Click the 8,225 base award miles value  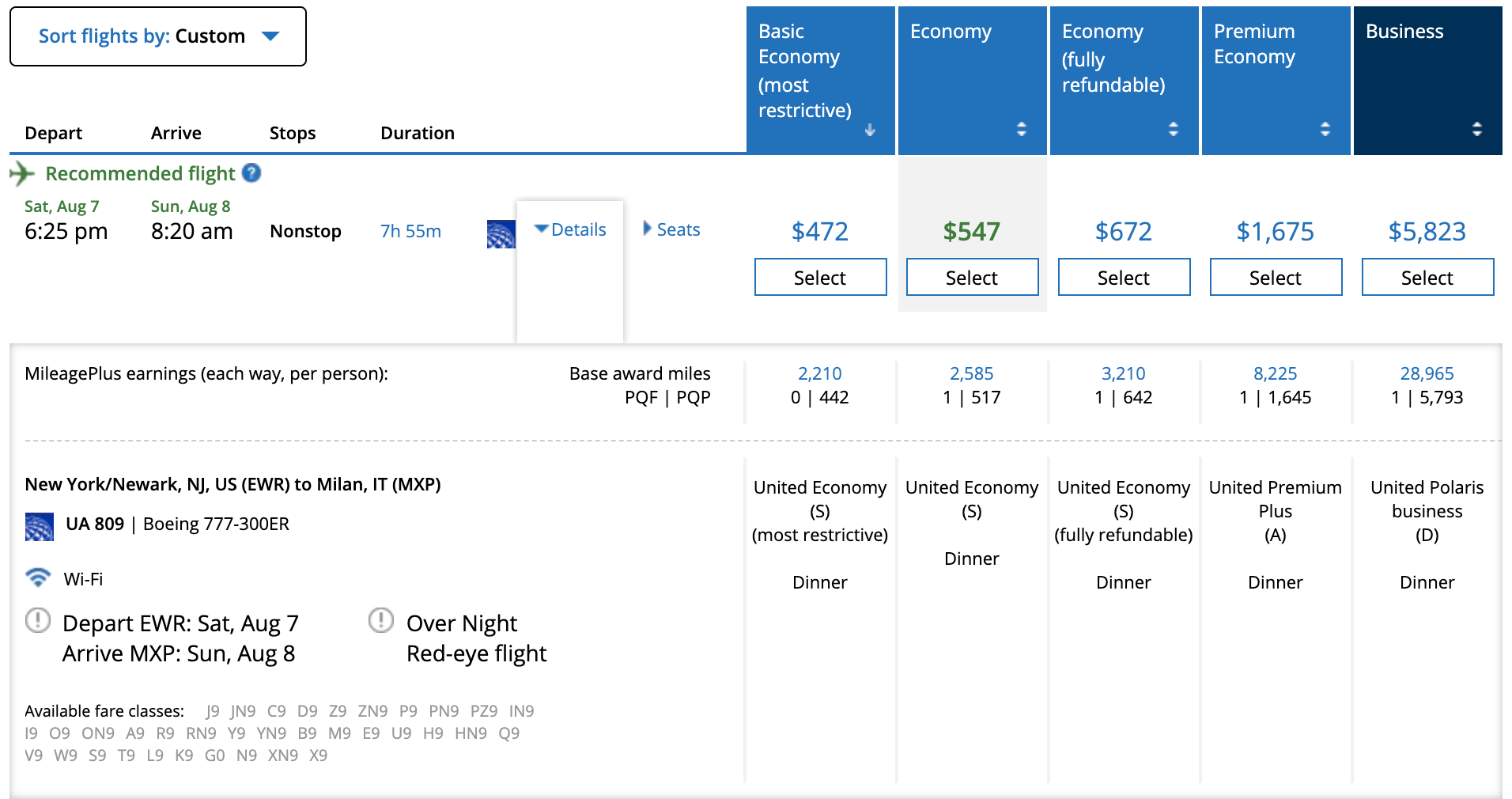(x=1276, y=373)
